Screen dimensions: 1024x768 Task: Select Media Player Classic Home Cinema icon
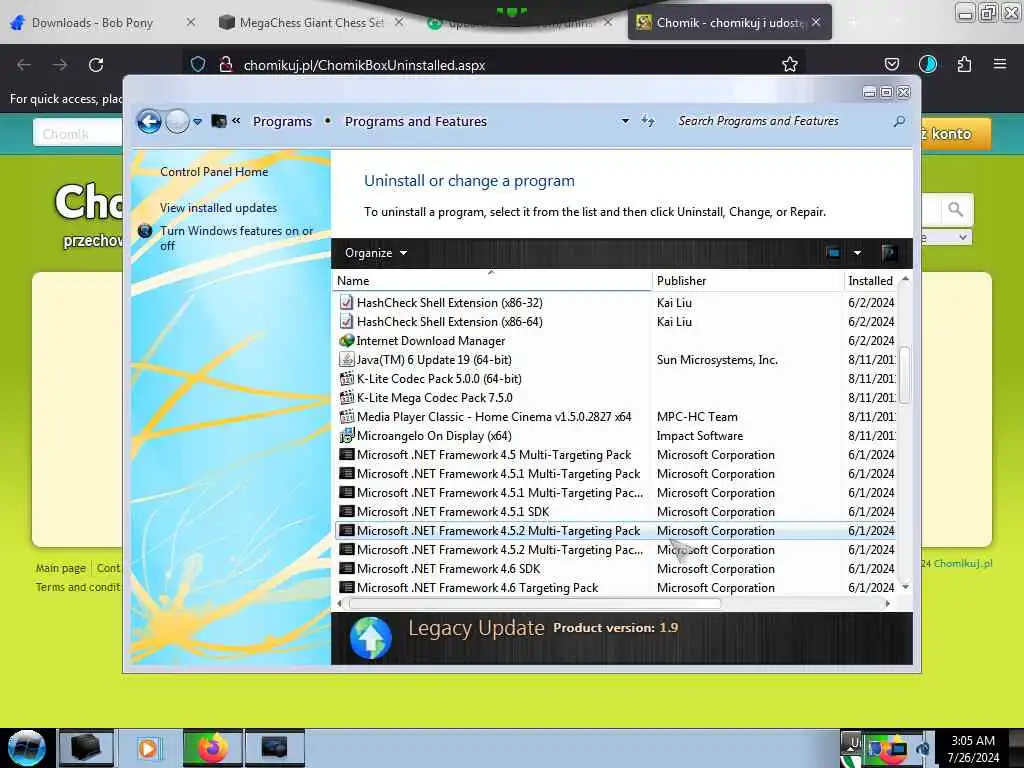click(346, 416)
